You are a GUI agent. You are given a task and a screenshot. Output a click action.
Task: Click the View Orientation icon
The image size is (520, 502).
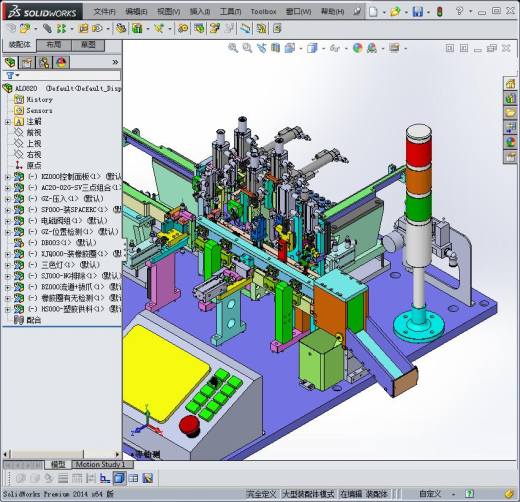[290, 48]
